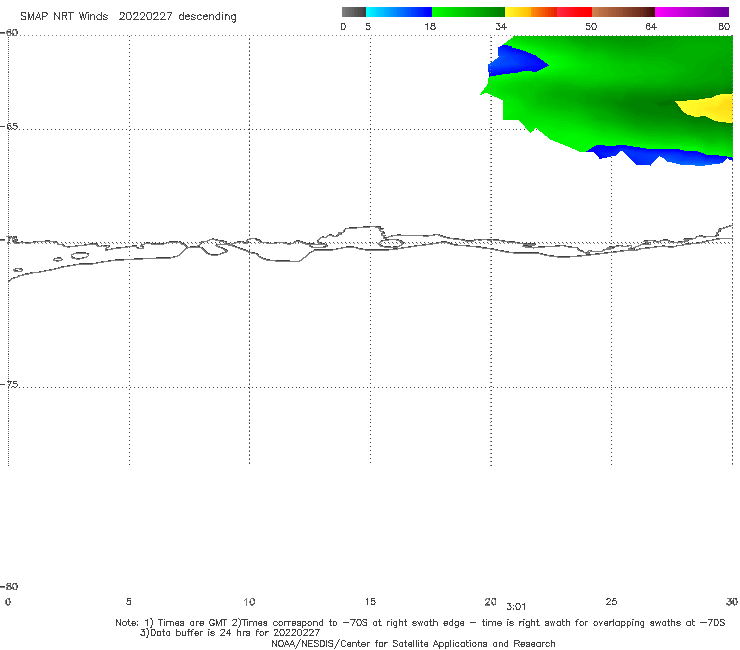Click the latitude axis label -75
This screenshot has width=740, height=650.
point(9,384)
